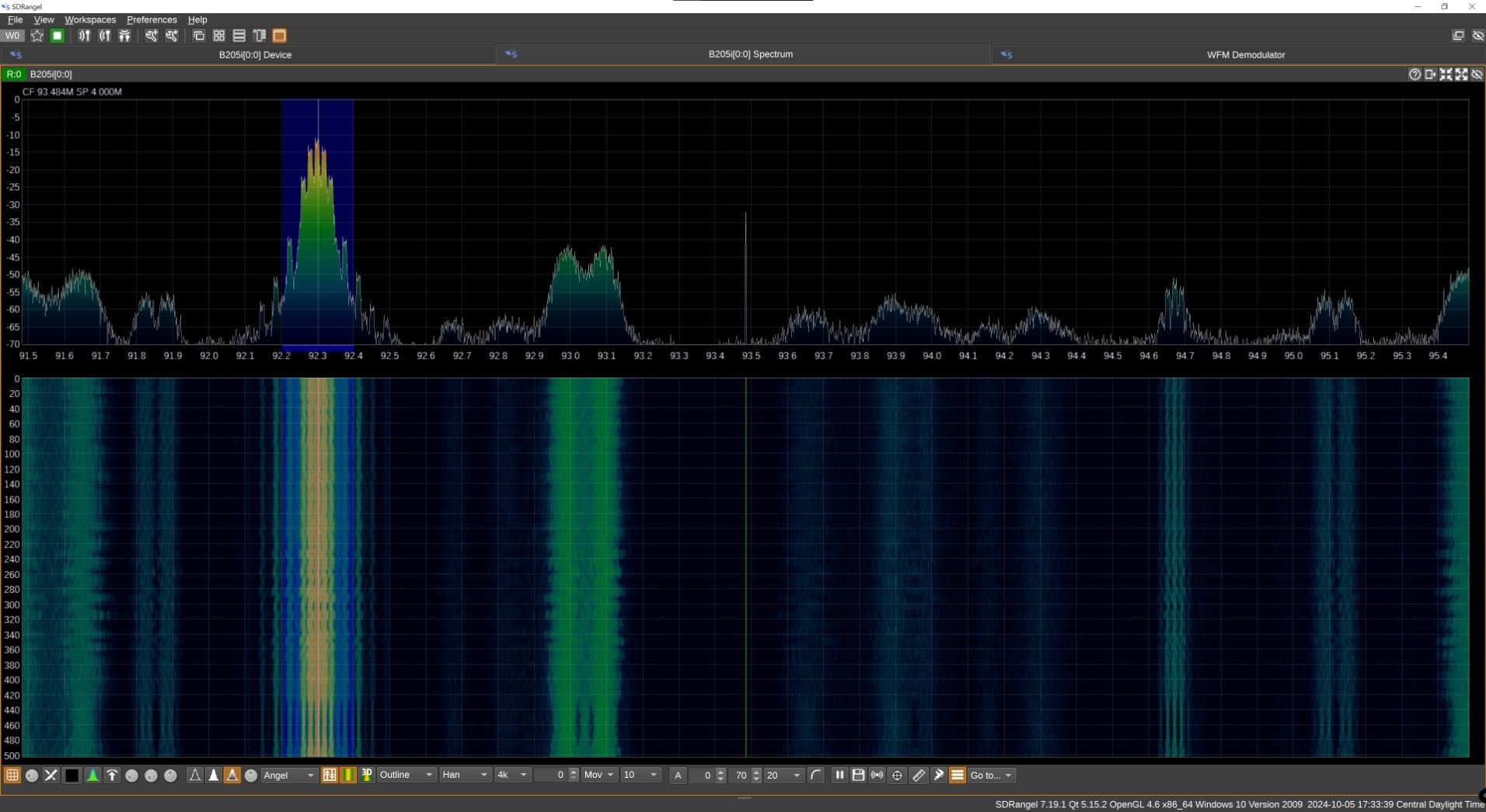Stack sub-windows in column layout
The image size is (1486, 812).
point(260,36)
